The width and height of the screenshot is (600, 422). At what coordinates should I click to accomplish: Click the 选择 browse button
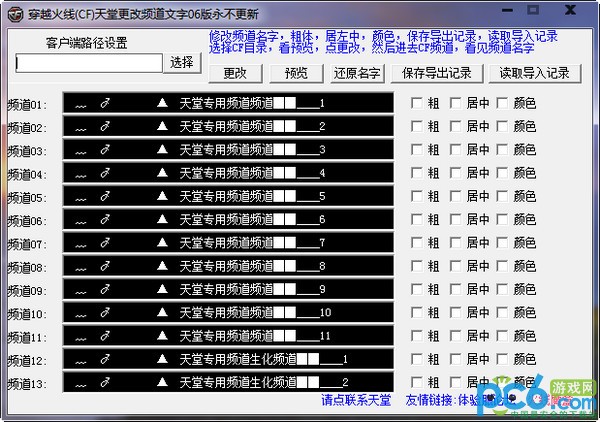coord(182,62)
